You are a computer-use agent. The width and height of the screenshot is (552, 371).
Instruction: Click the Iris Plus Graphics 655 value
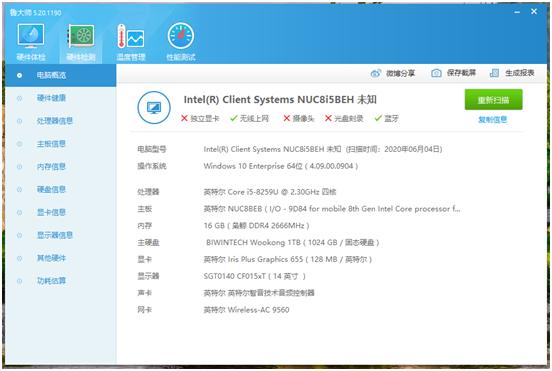[x=288, y=259]
